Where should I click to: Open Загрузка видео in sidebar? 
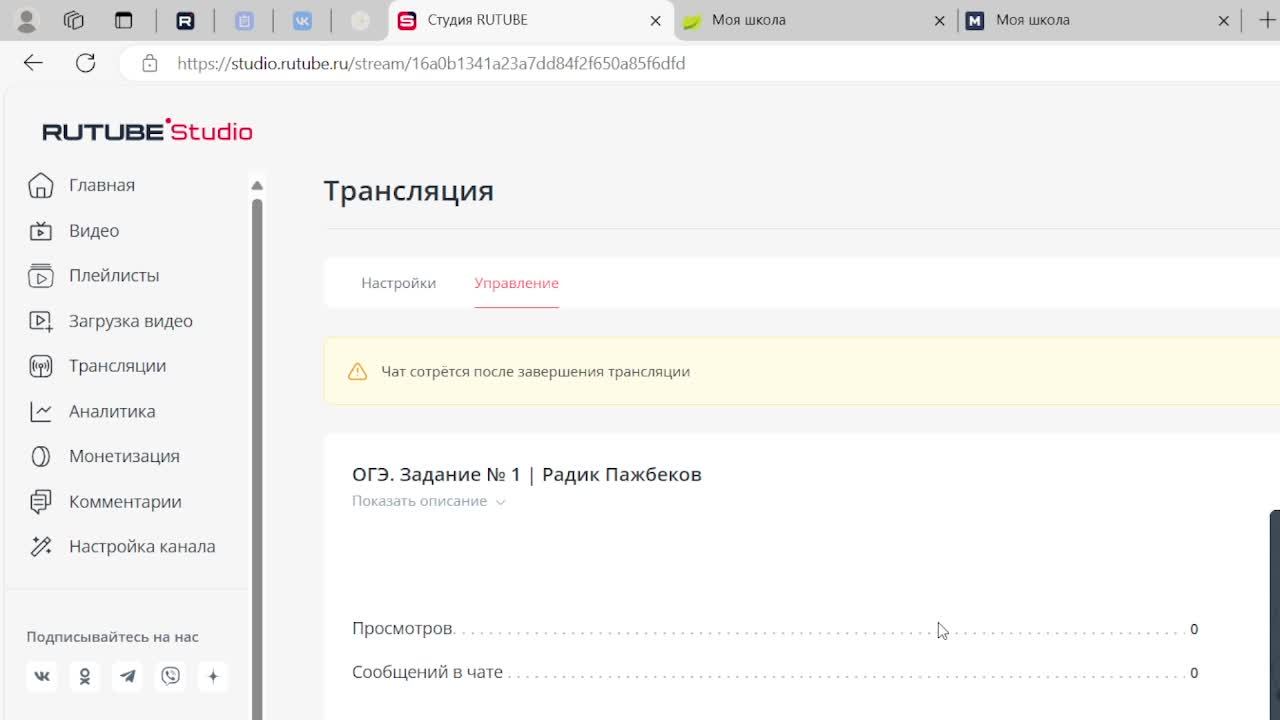click(130, 321)
